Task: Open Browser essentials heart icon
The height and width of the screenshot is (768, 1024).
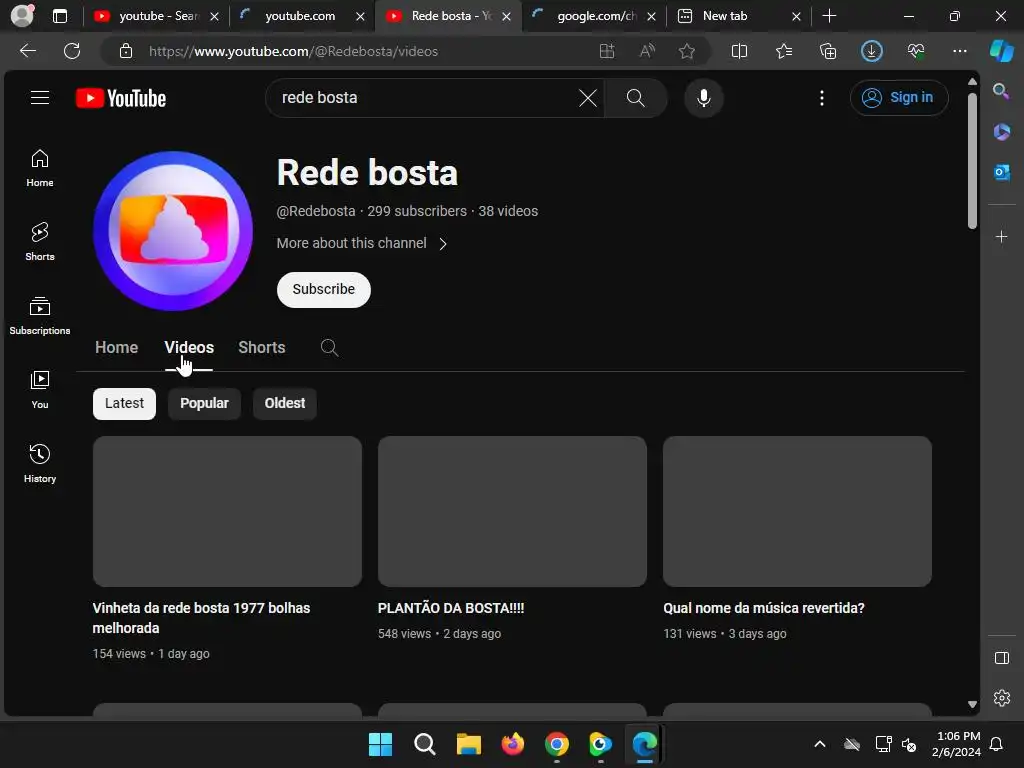Action: tap(916, 51)
